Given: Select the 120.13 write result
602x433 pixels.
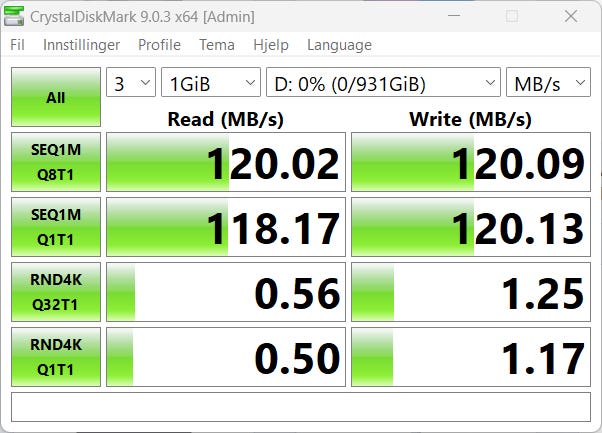Looking at the screenshot, I should [x=471, y=227].
